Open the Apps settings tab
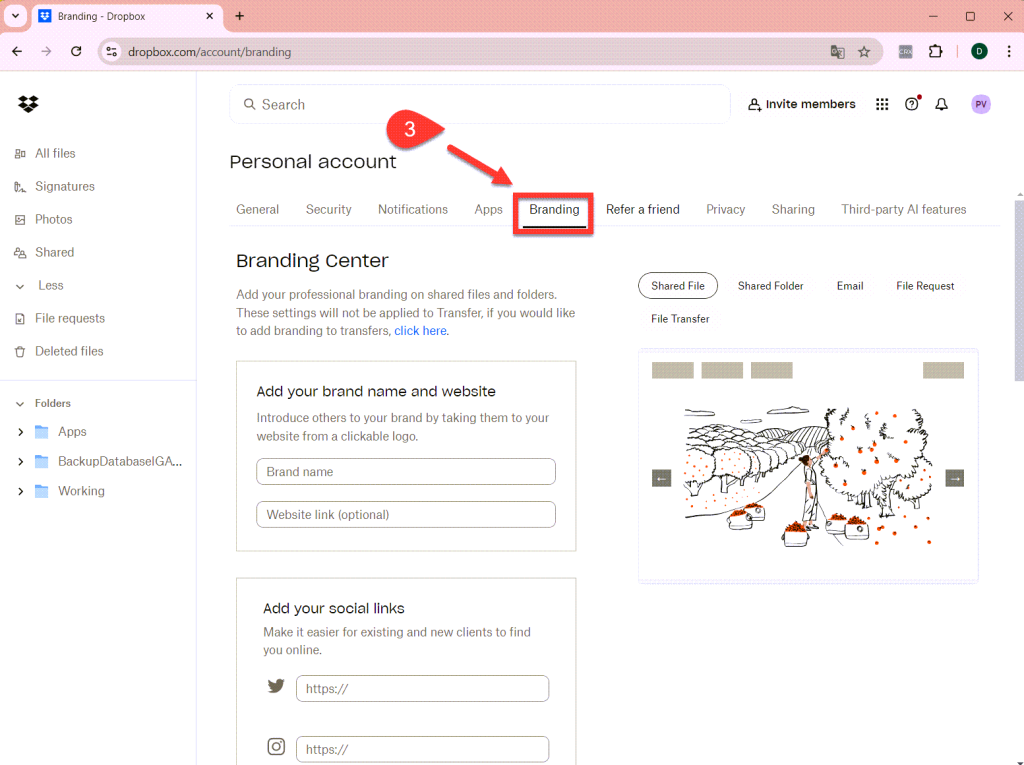 [x=488, y=210]
